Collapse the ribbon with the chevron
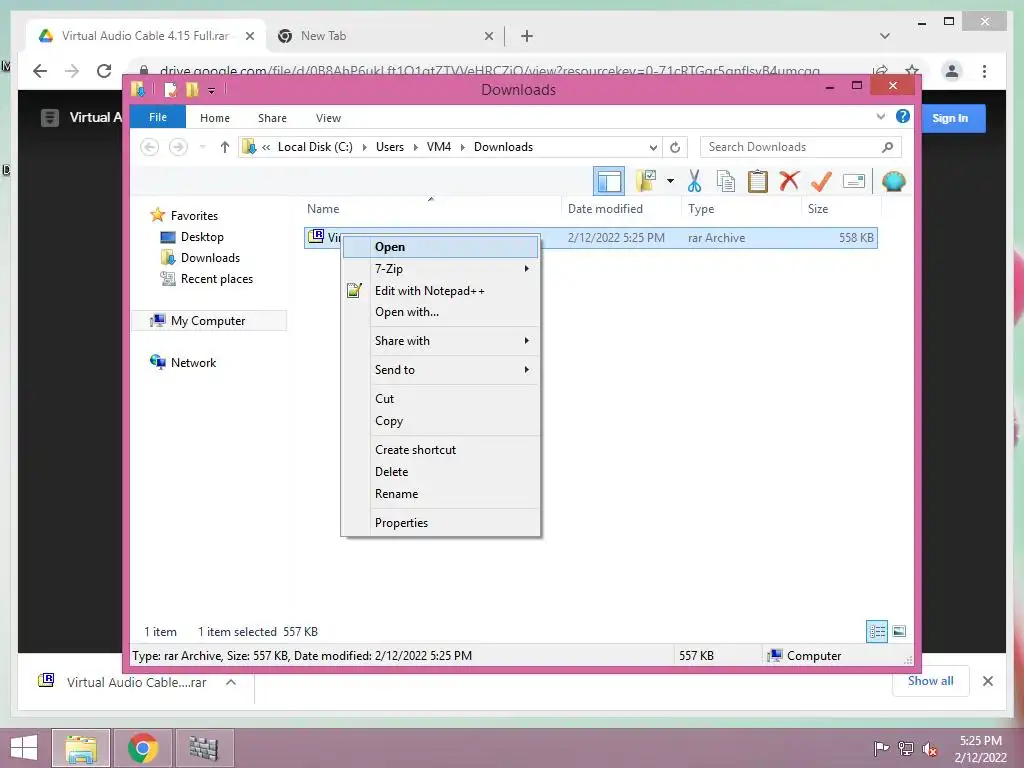This screenshot has height=768, width=1024. pos(880,116)
